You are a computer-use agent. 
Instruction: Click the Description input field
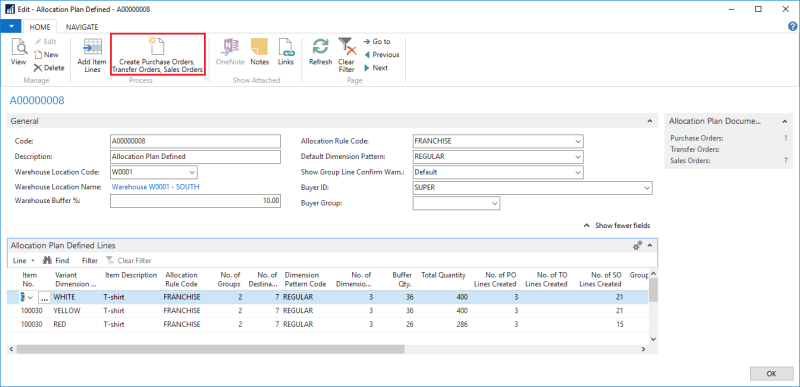(x=195, y=157)
